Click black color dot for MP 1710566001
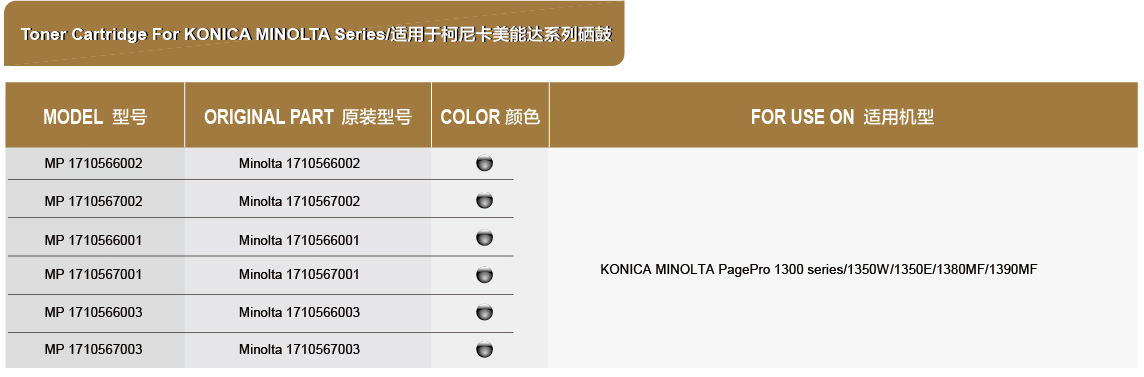The height and width of the screenshot is (377, 1144). (x=484, y=238)
